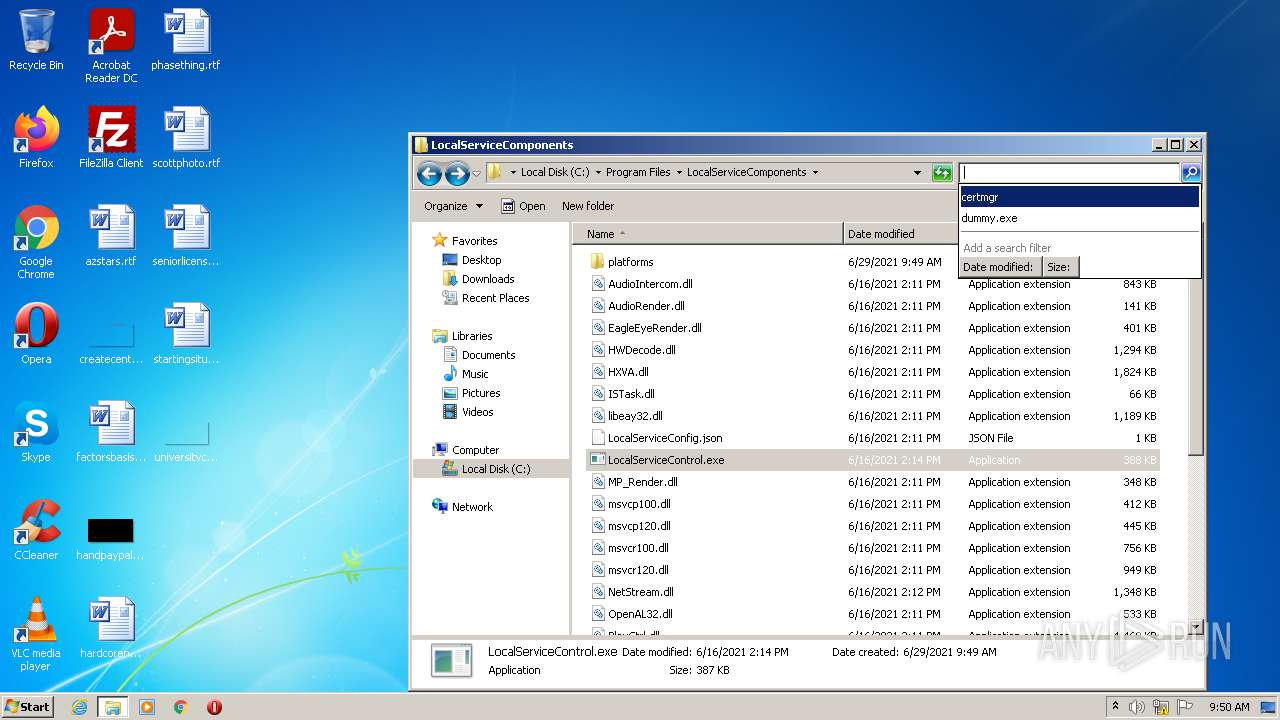Open Firefox desktop shortcut
1280x720 pixels.
tap(36, 138)
